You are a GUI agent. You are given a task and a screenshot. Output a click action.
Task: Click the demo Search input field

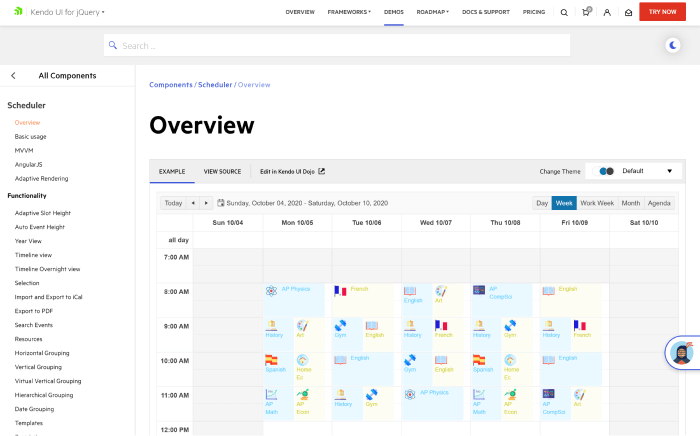[x=337, y=45]
